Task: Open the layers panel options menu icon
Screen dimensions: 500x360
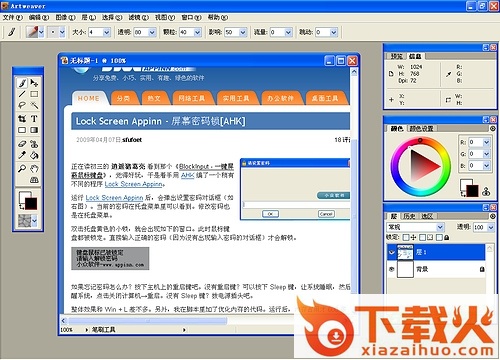Action: pos(493,216)
